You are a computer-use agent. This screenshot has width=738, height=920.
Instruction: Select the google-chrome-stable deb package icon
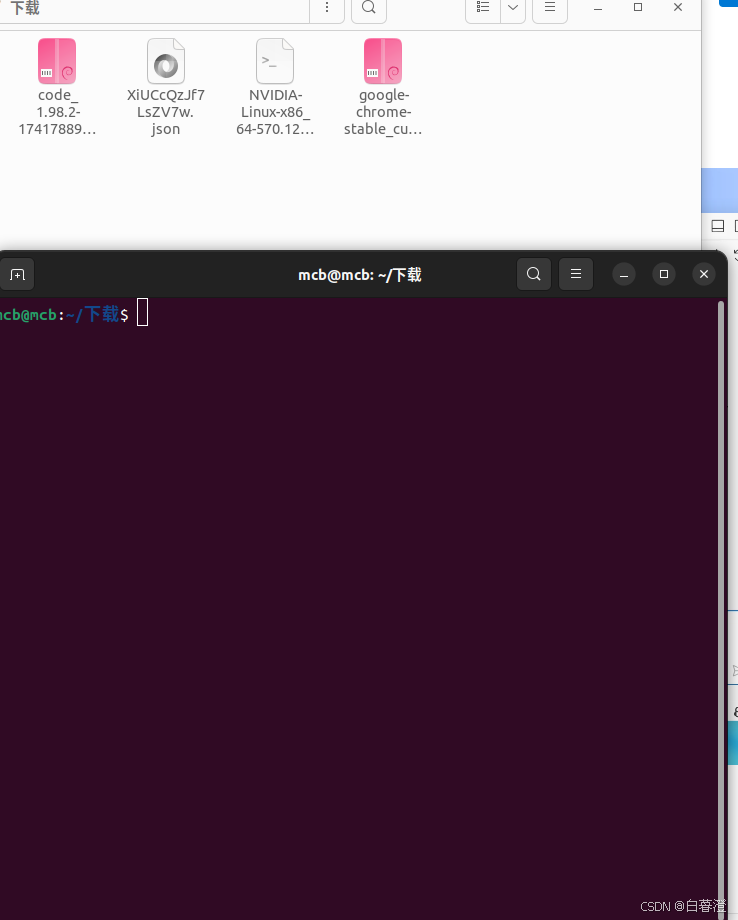coord(383,61)
